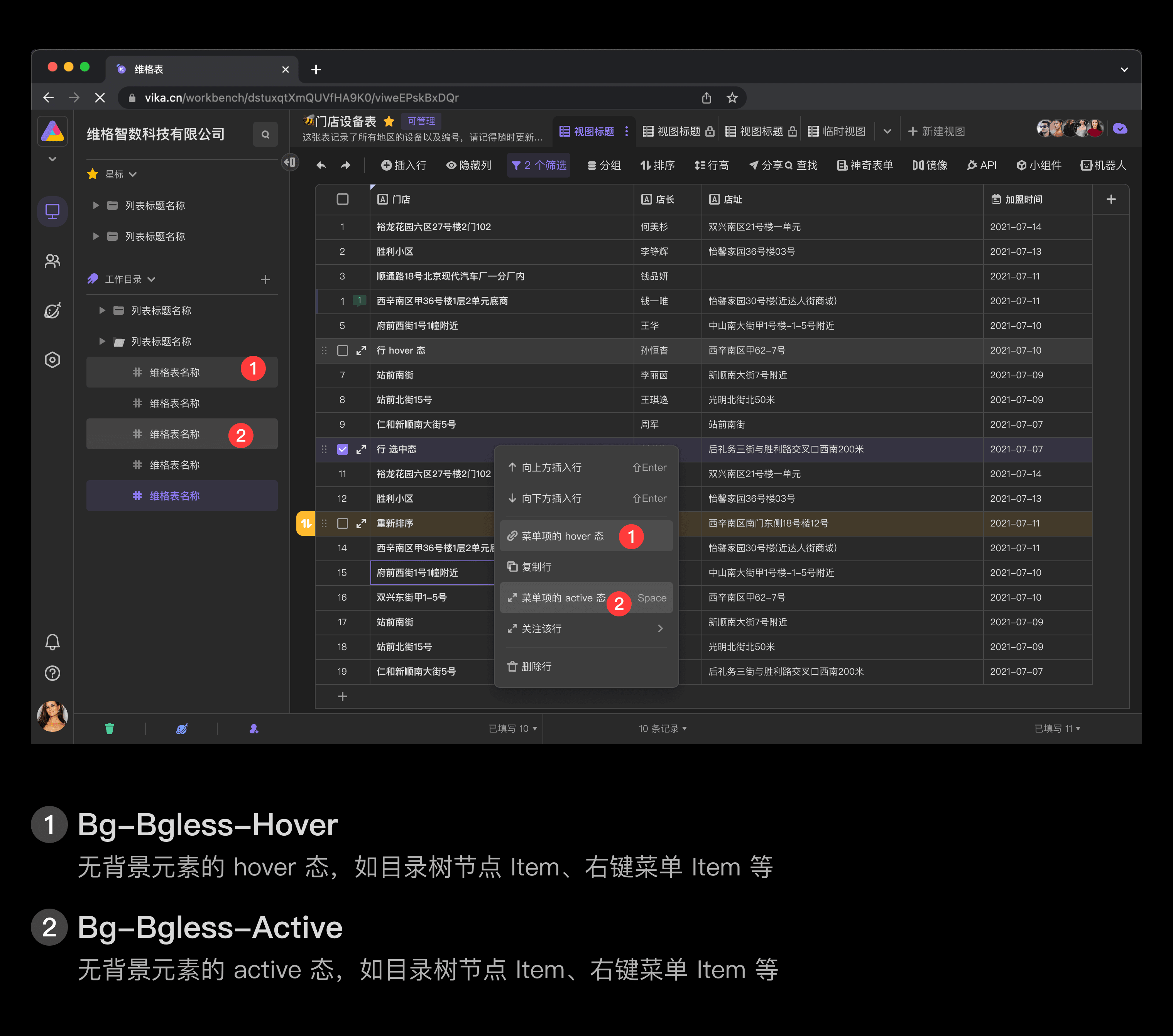
Task: Click the redo arrow in toolbar
Action: click(345, 165)
